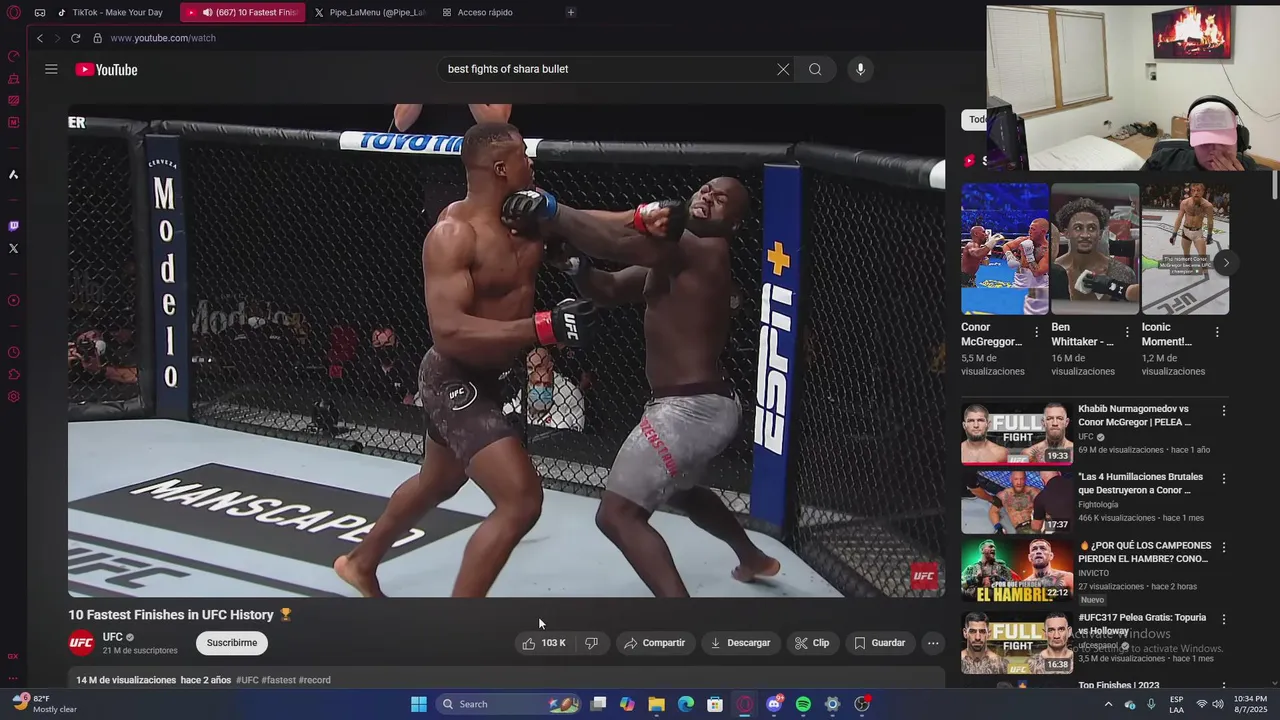Open menu for the Las 4 Humillaciones video

1223,479
